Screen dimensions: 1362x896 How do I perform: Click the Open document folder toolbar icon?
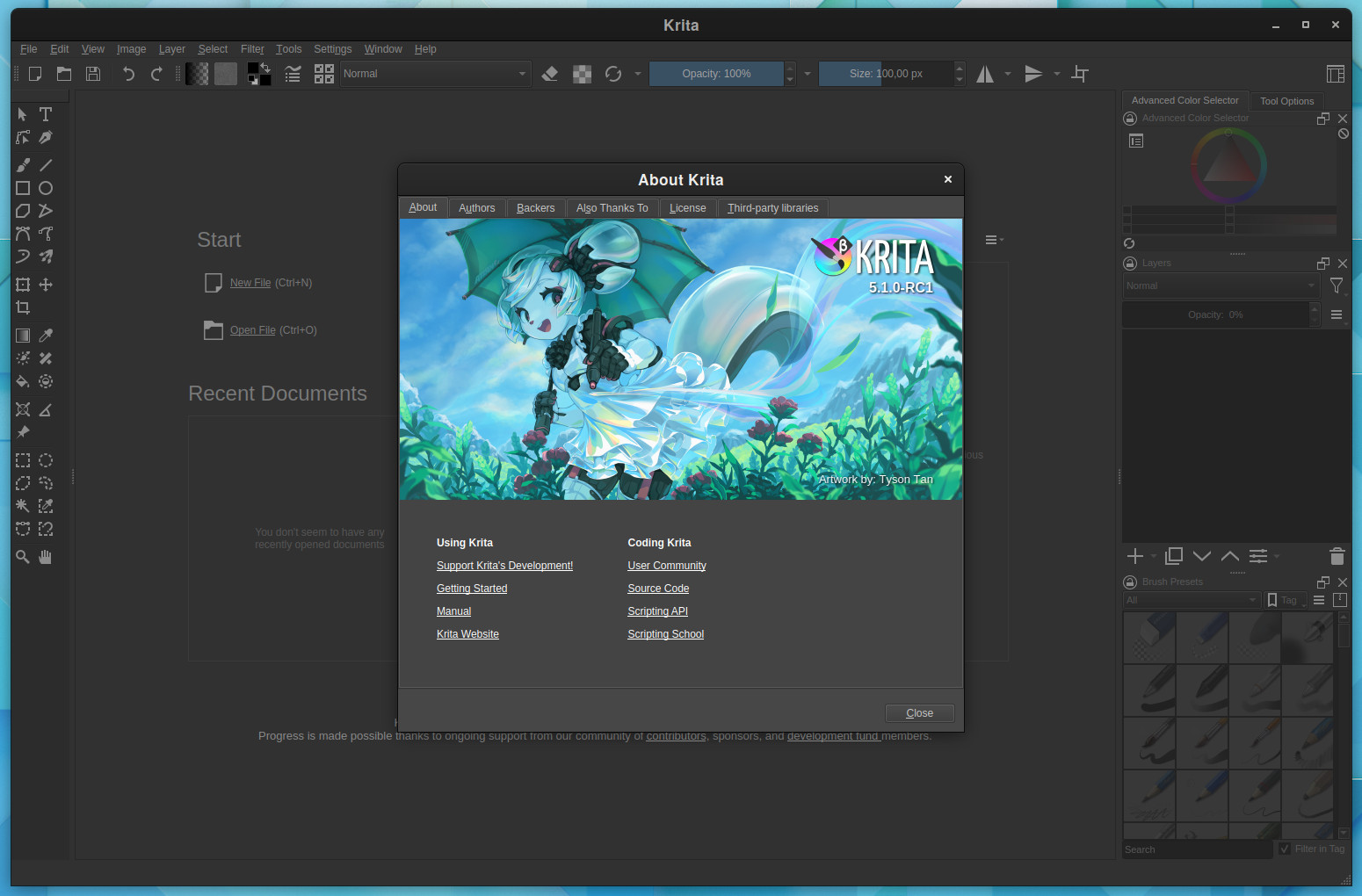tap(64, 74)
